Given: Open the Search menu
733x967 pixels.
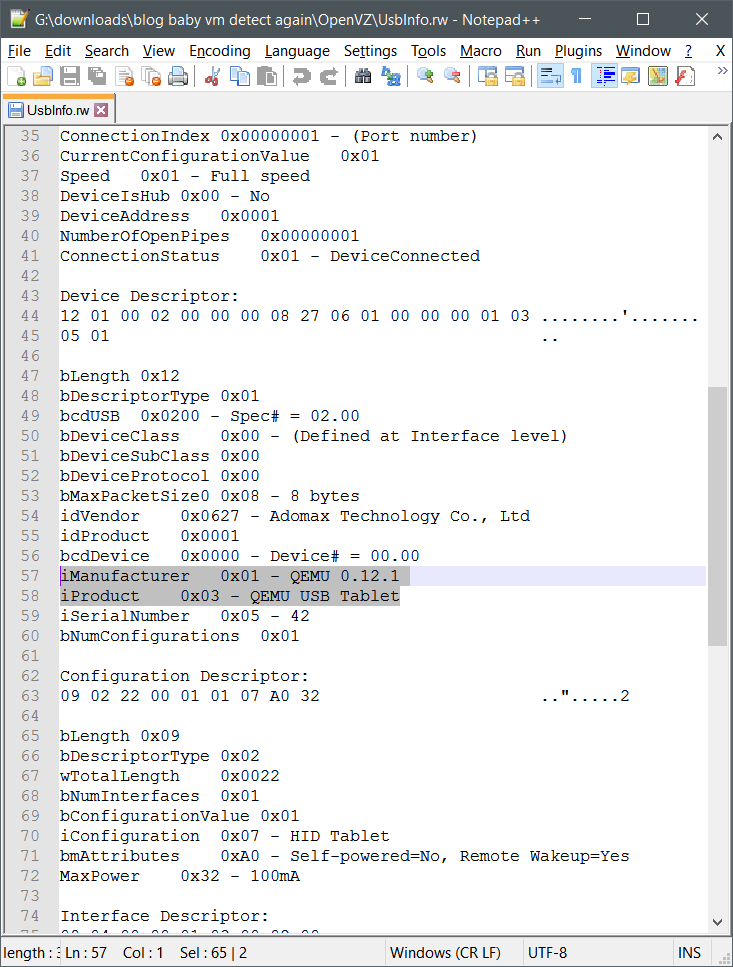Looking at the screenshot, I should [107, 51].
